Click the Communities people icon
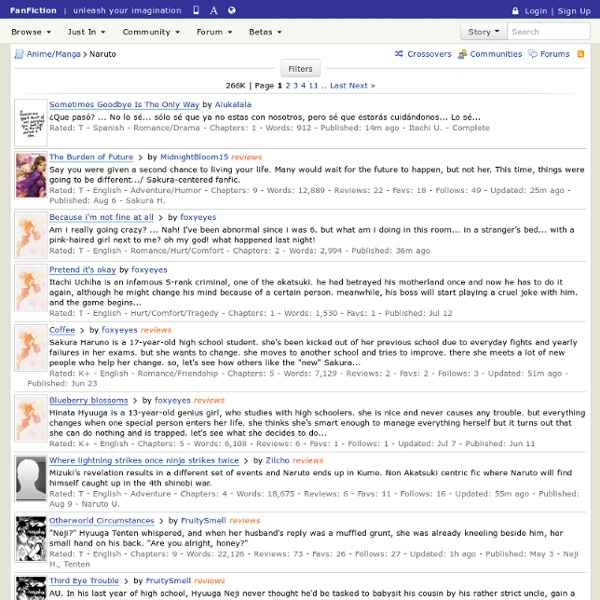The width and height of the screenshot is (600, 600). pyautogui.click(x=462, y=54)
